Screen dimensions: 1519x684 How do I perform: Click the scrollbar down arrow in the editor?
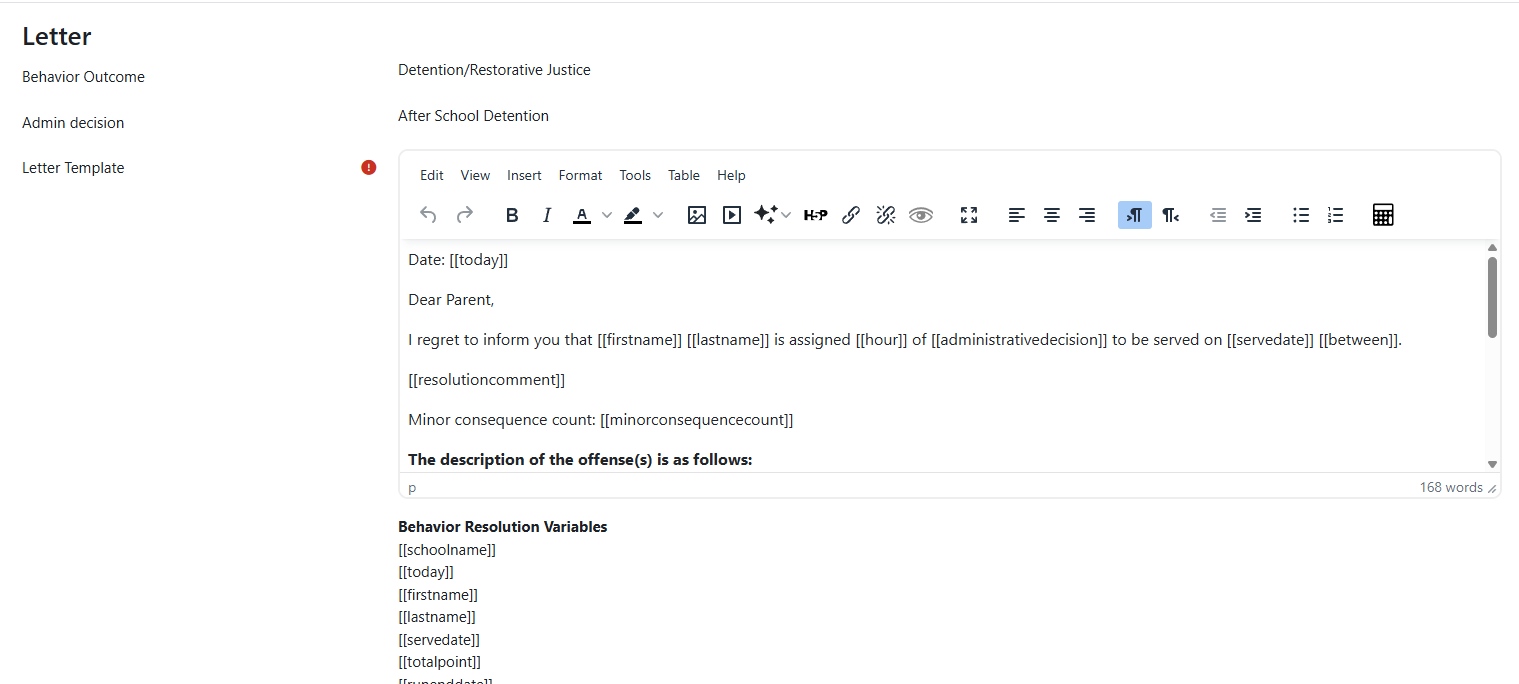click(x=1492, y=464)
